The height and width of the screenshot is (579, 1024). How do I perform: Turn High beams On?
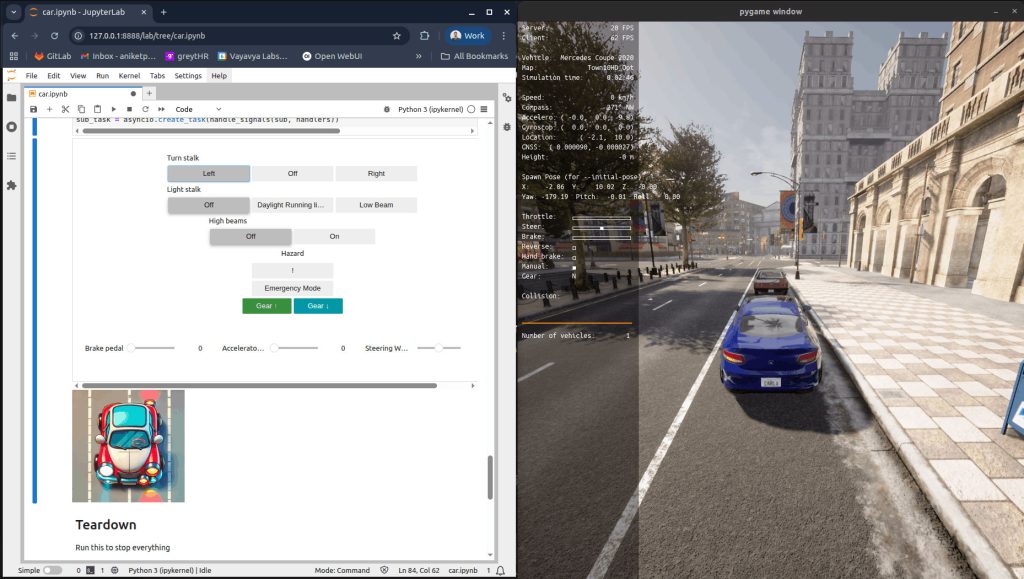[334, 236]
